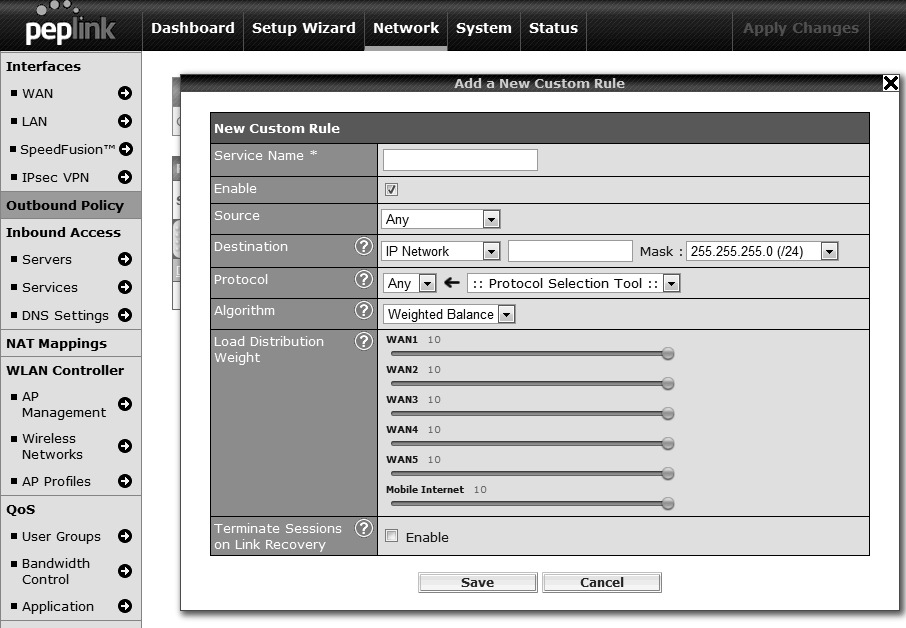Click the arrow icon next to Servers

(125, 259)
